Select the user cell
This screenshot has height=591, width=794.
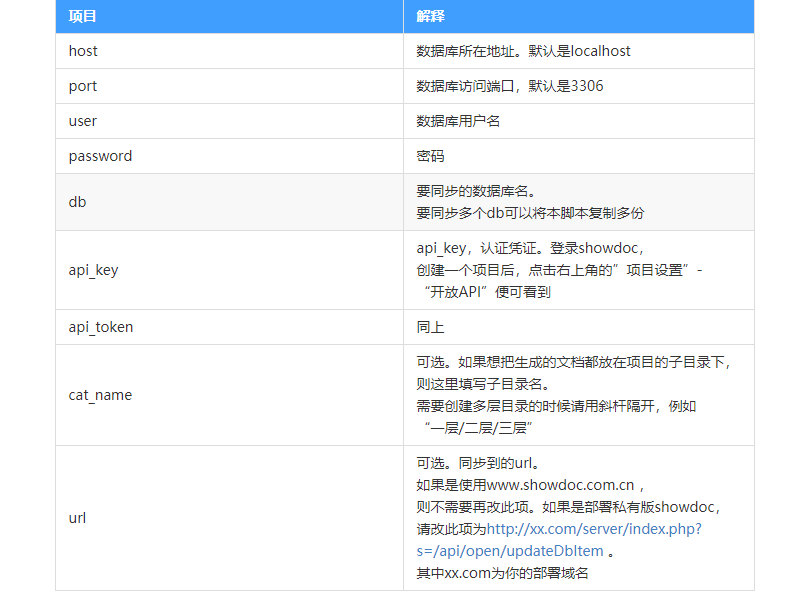pyautogui.click(x=229, y=121)
